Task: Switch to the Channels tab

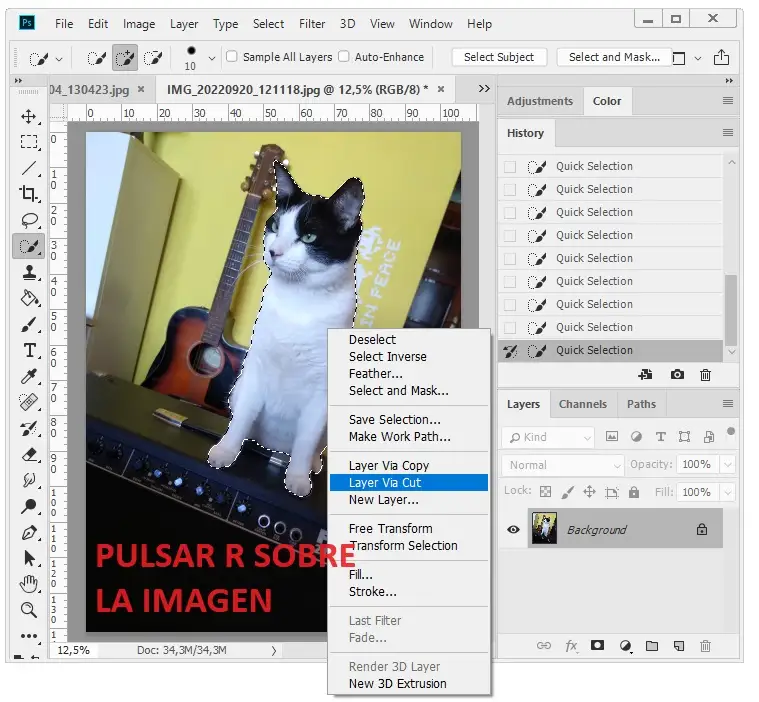Action: pos(583,404)
